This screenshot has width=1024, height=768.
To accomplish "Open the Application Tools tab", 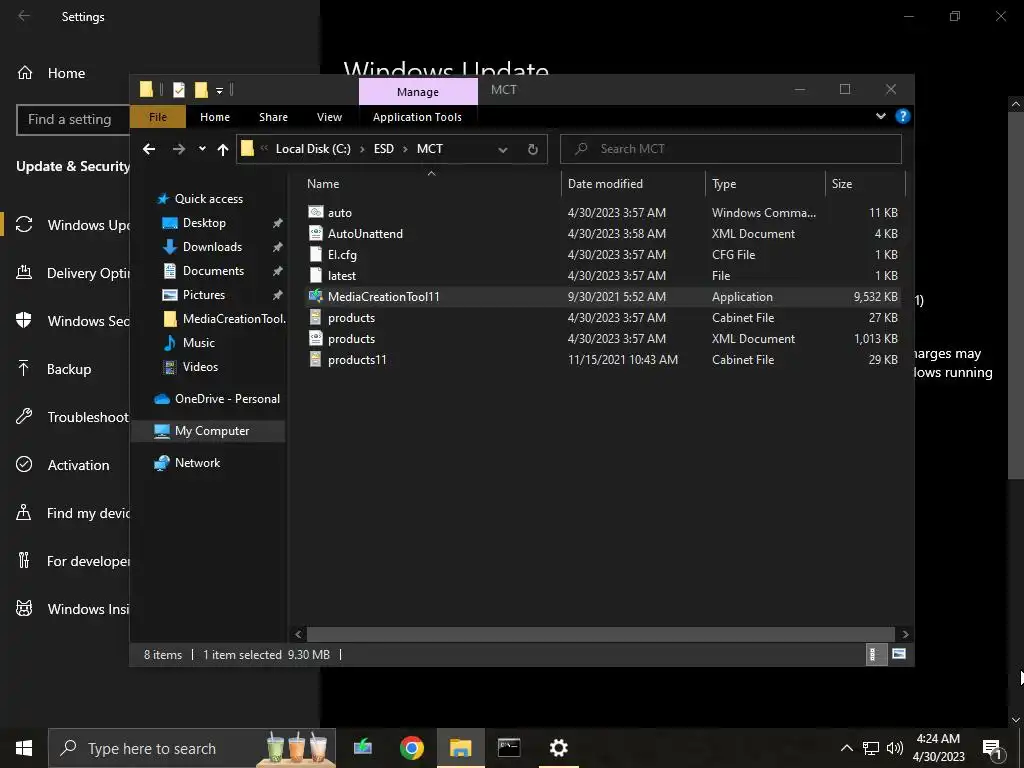I will 417,117.
